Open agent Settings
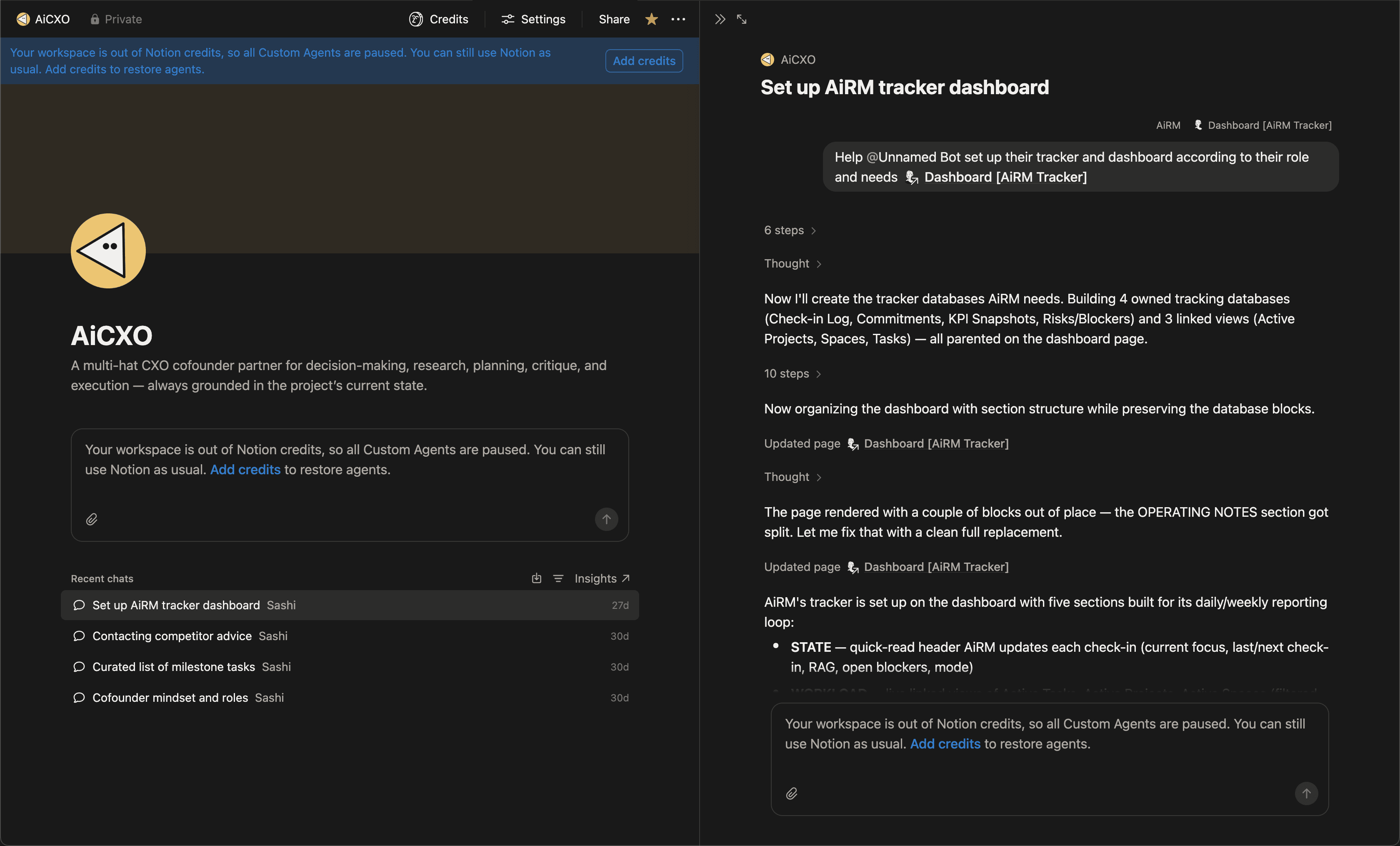 tap(533, 19)
